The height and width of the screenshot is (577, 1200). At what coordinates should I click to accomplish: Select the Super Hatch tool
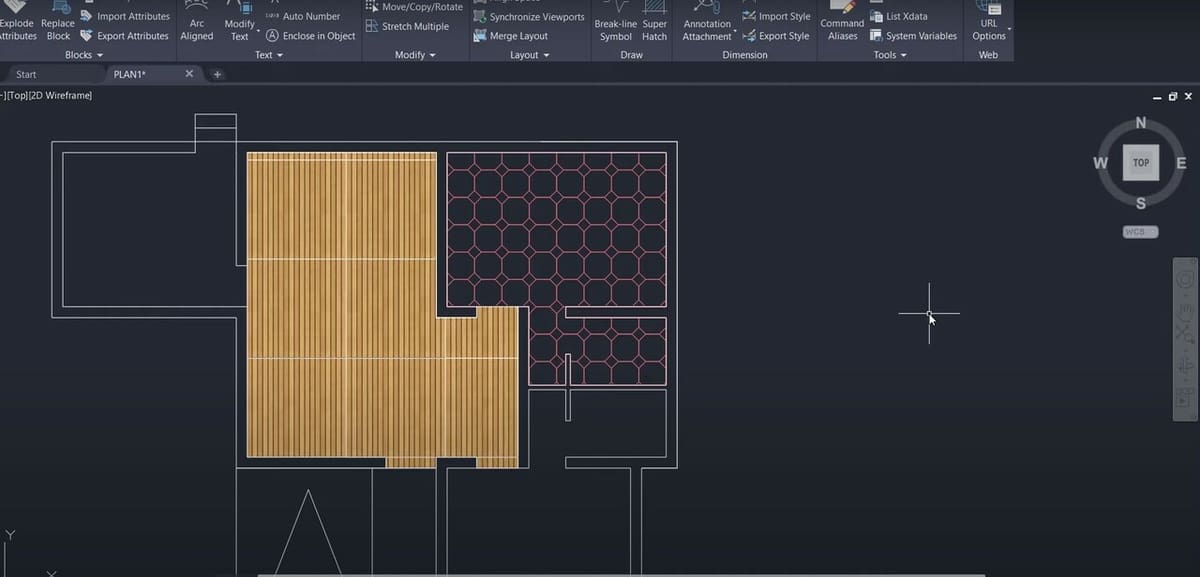point(654,22)
